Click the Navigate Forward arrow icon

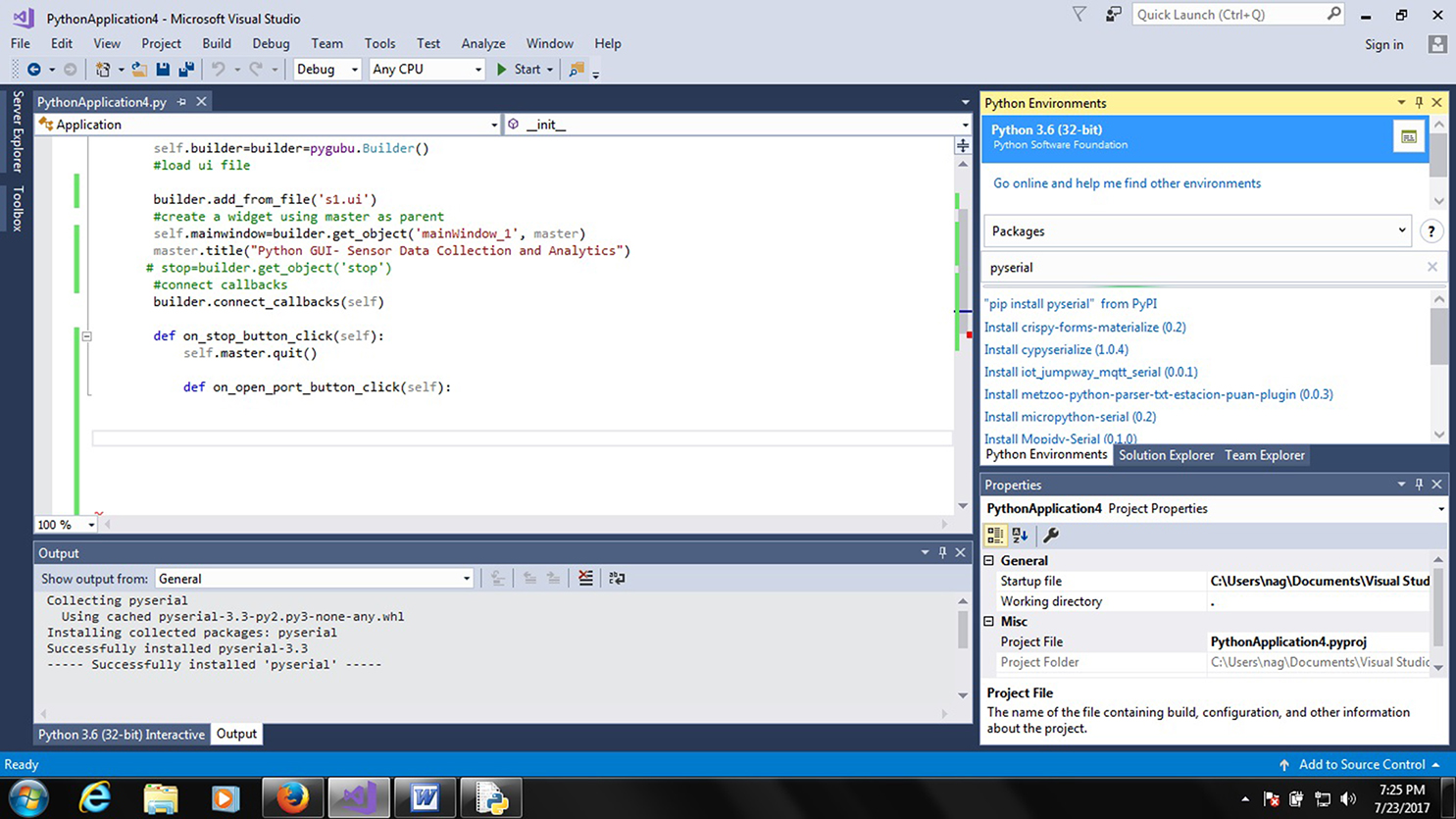[x=70, y=70]
